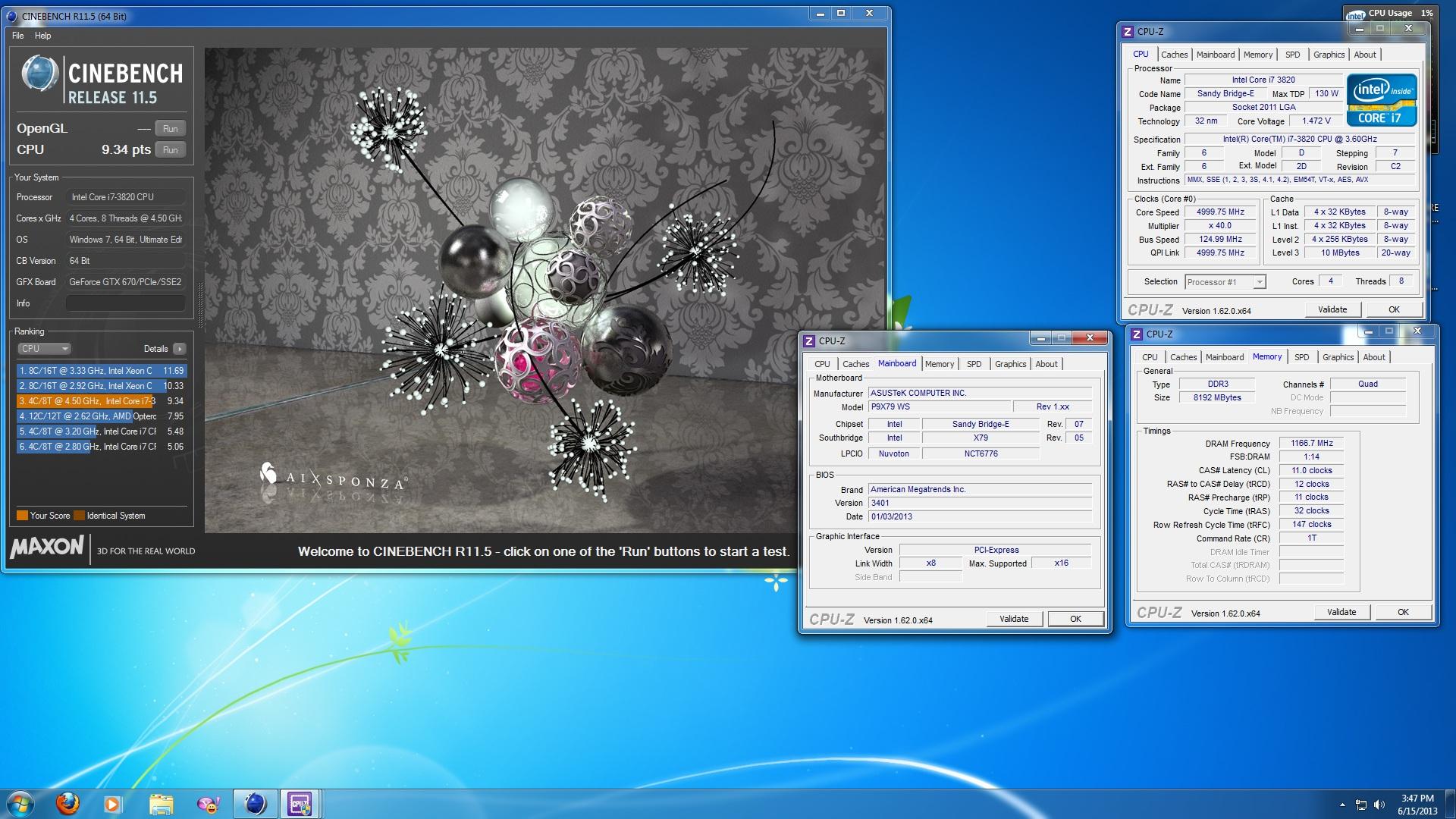Viewport: 1456px width, 819px height.
Task: Click the CPU-Z taskbar icon
Action: pyautogui.click(x=300, y=804)
